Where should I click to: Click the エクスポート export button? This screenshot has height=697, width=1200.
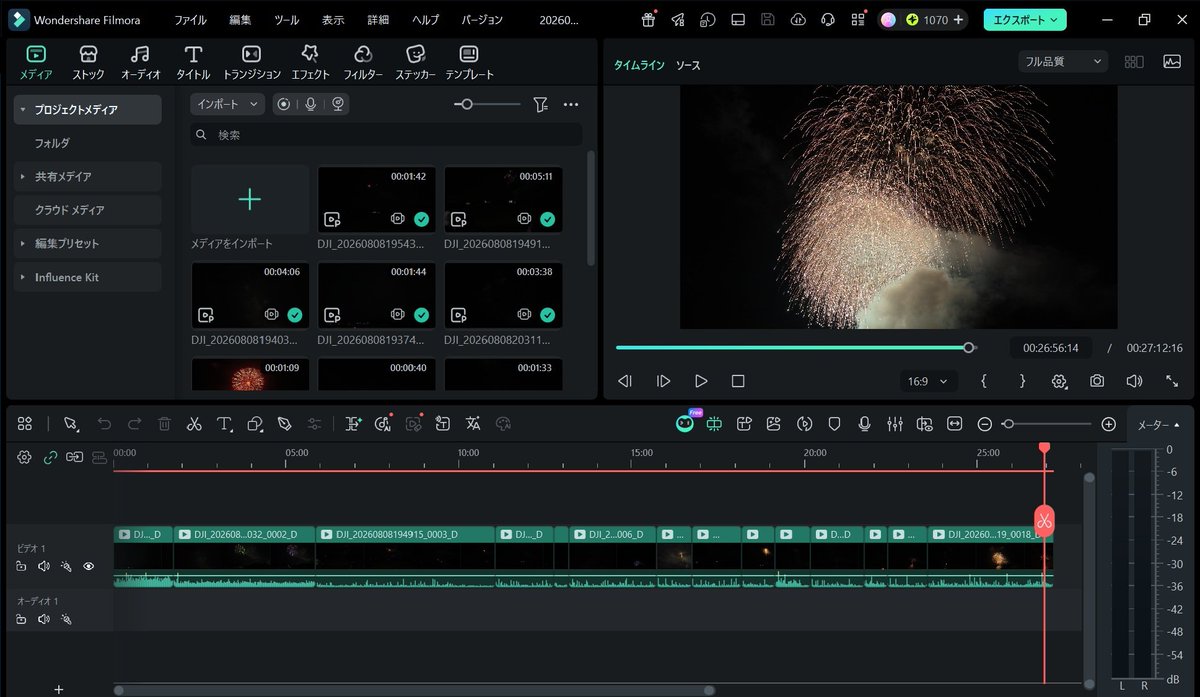click(x=1025, y=20)
